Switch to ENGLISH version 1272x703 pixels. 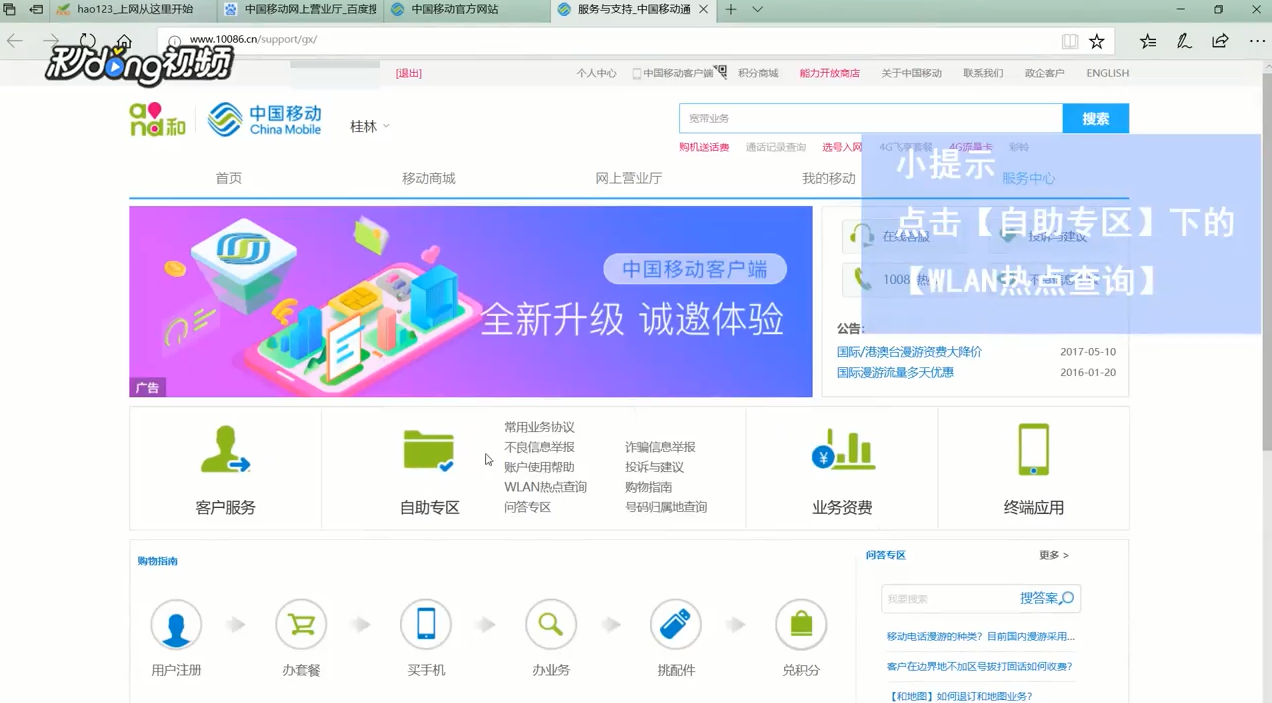tap(1108, 73)
